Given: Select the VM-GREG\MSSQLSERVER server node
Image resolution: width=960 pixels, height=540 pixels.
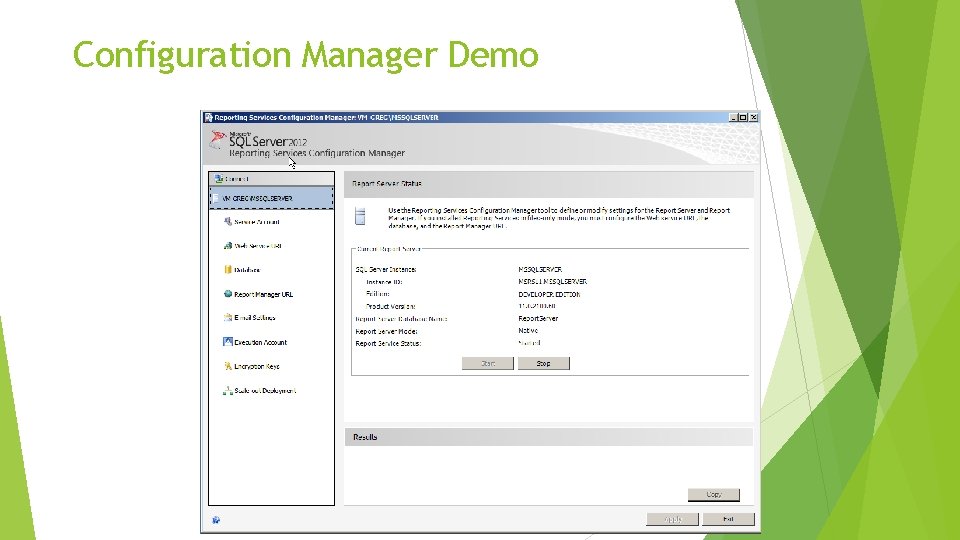Looking at the screenshot, I should pyautogui.click(x=271, y=198).
